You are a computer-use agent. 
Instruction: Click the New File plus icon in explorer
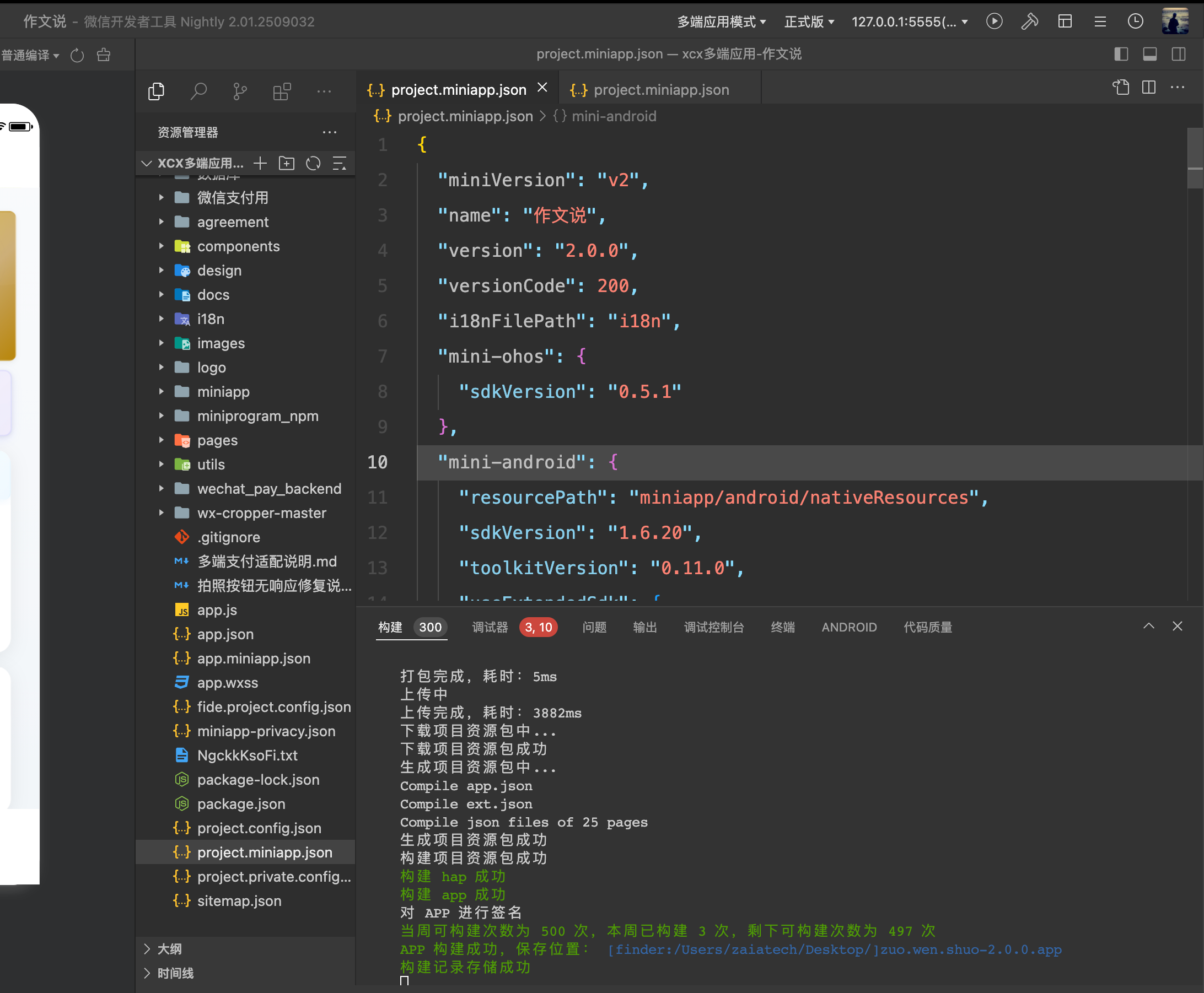tap(260, 164)
